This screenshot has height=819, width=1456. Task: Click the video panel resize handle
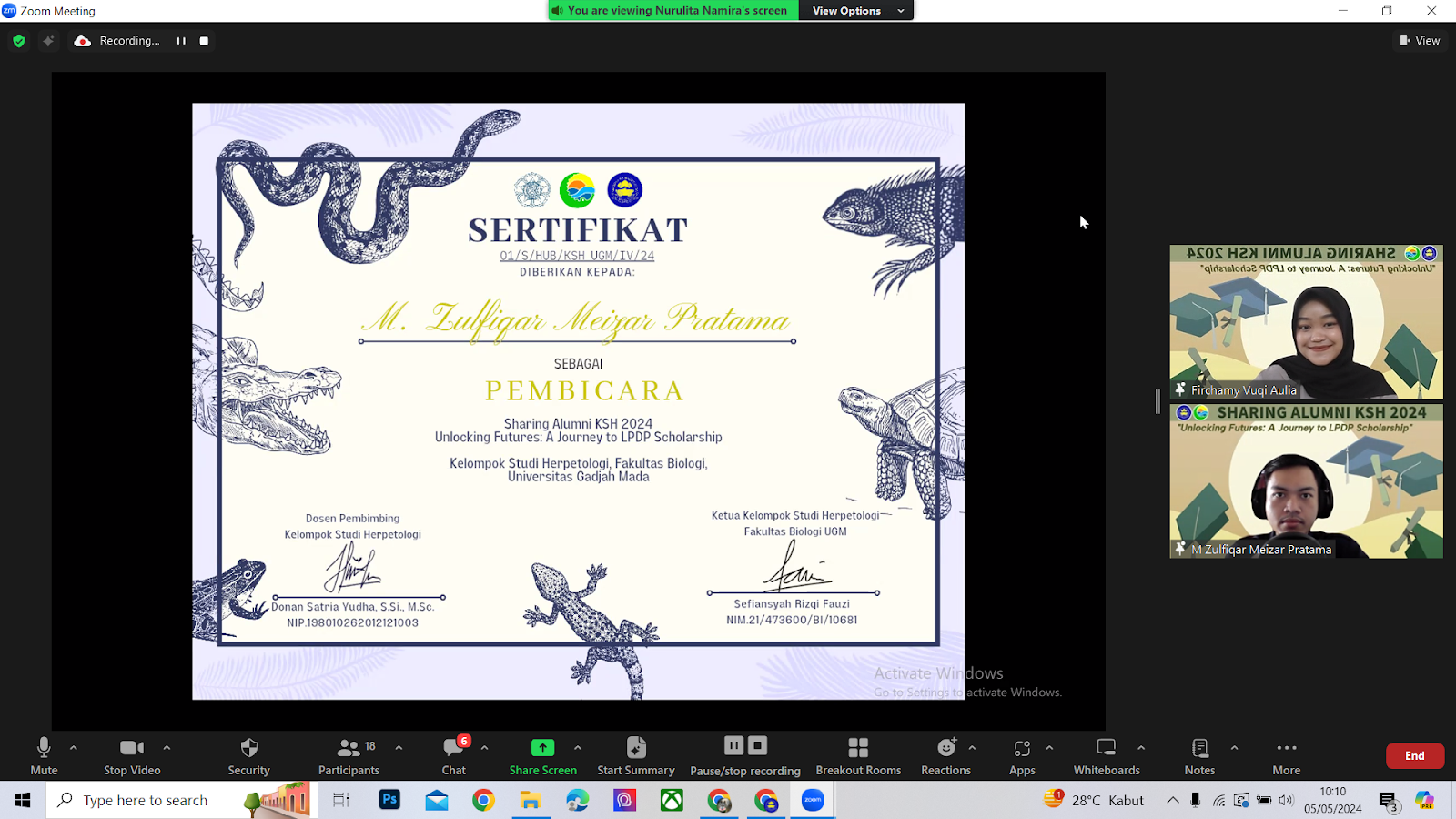click(1158, 401)
